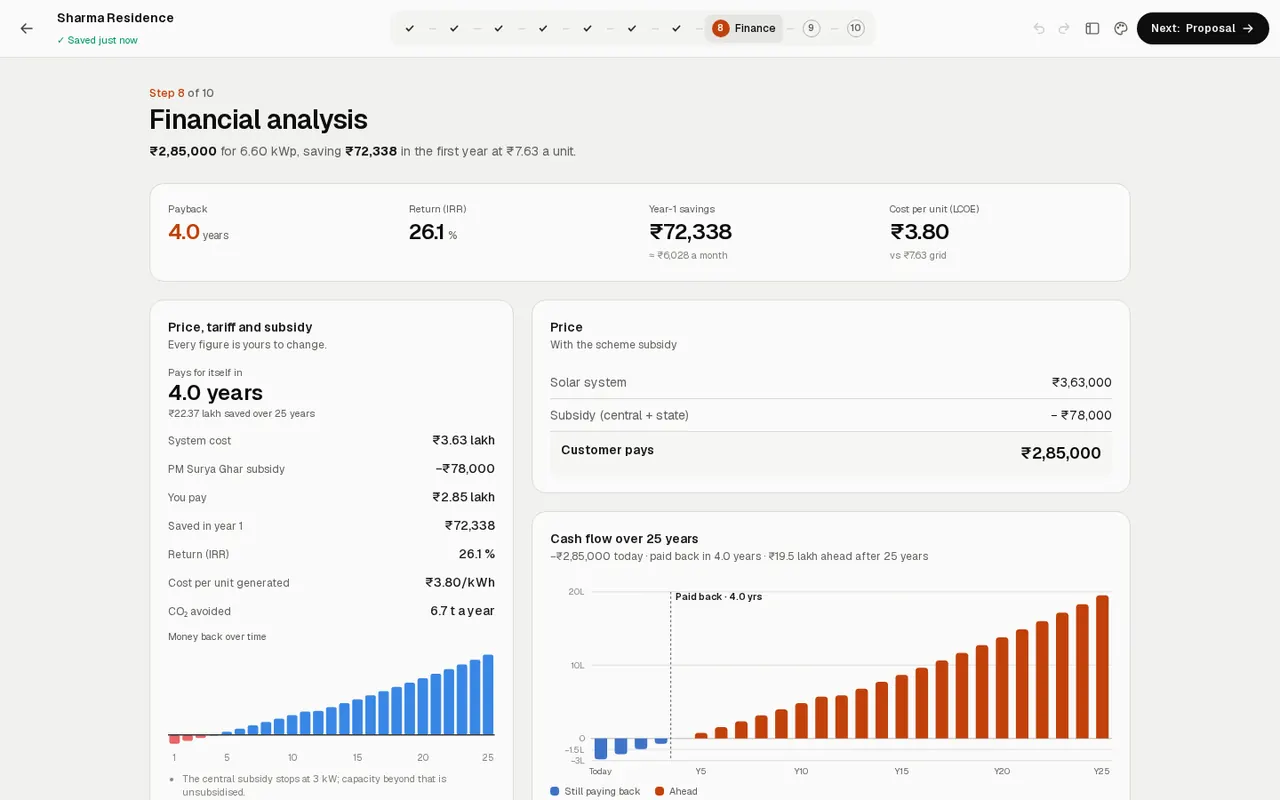1280x800 pixels.
Task: Click the 'Paid back · 4.0 yrs' chart marker
Action: (718, 597)
